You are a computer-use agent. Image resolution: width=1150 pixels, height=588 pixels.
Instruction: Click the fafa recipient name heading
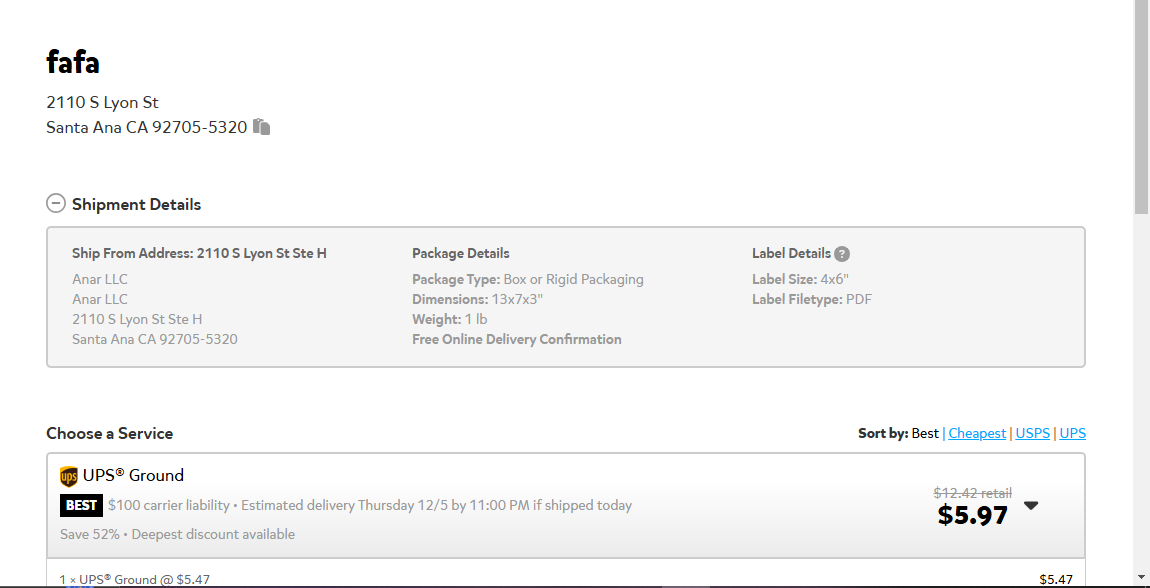[73, 62]
